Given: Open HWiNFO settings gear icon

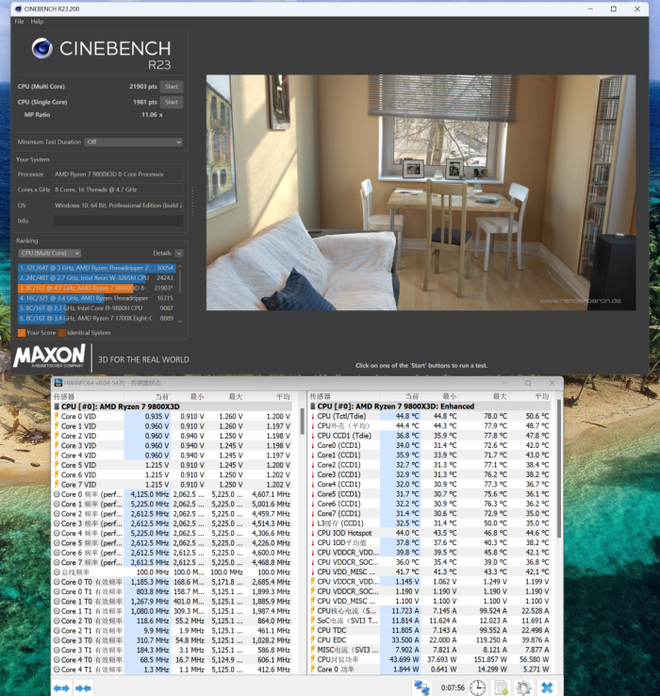Looking at the screenshot, I should (523, 688).
